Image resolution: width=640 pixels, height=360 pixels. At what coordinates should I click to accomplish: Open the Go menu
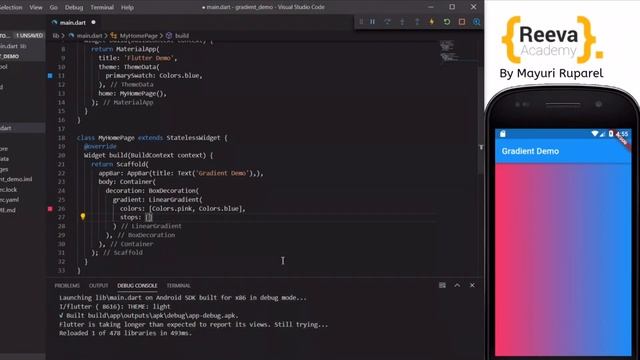tap(53, 7)
